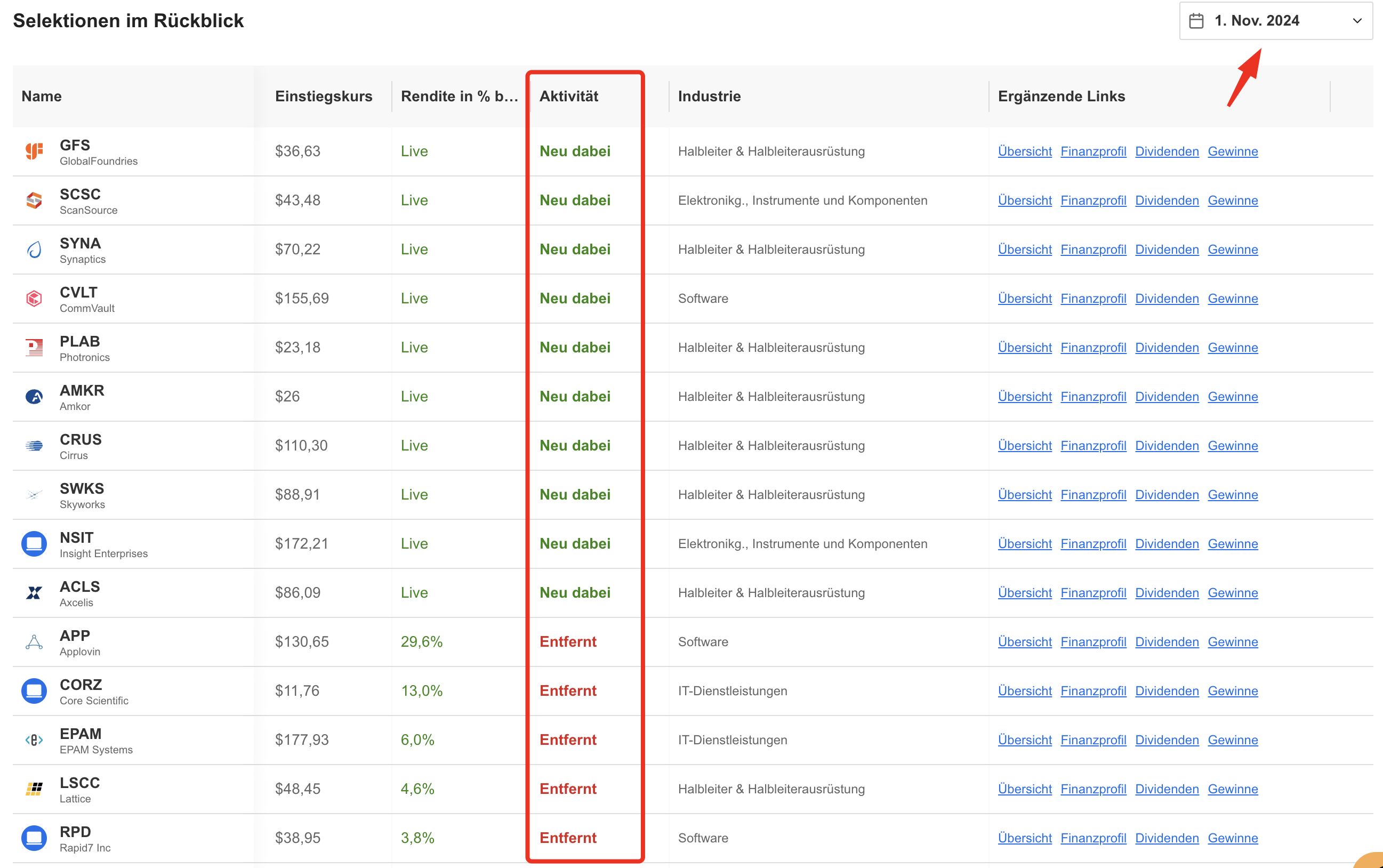Click the Core Scientific logo icon
Viewport: 1383px width, 868px height.
pos(34,691)
